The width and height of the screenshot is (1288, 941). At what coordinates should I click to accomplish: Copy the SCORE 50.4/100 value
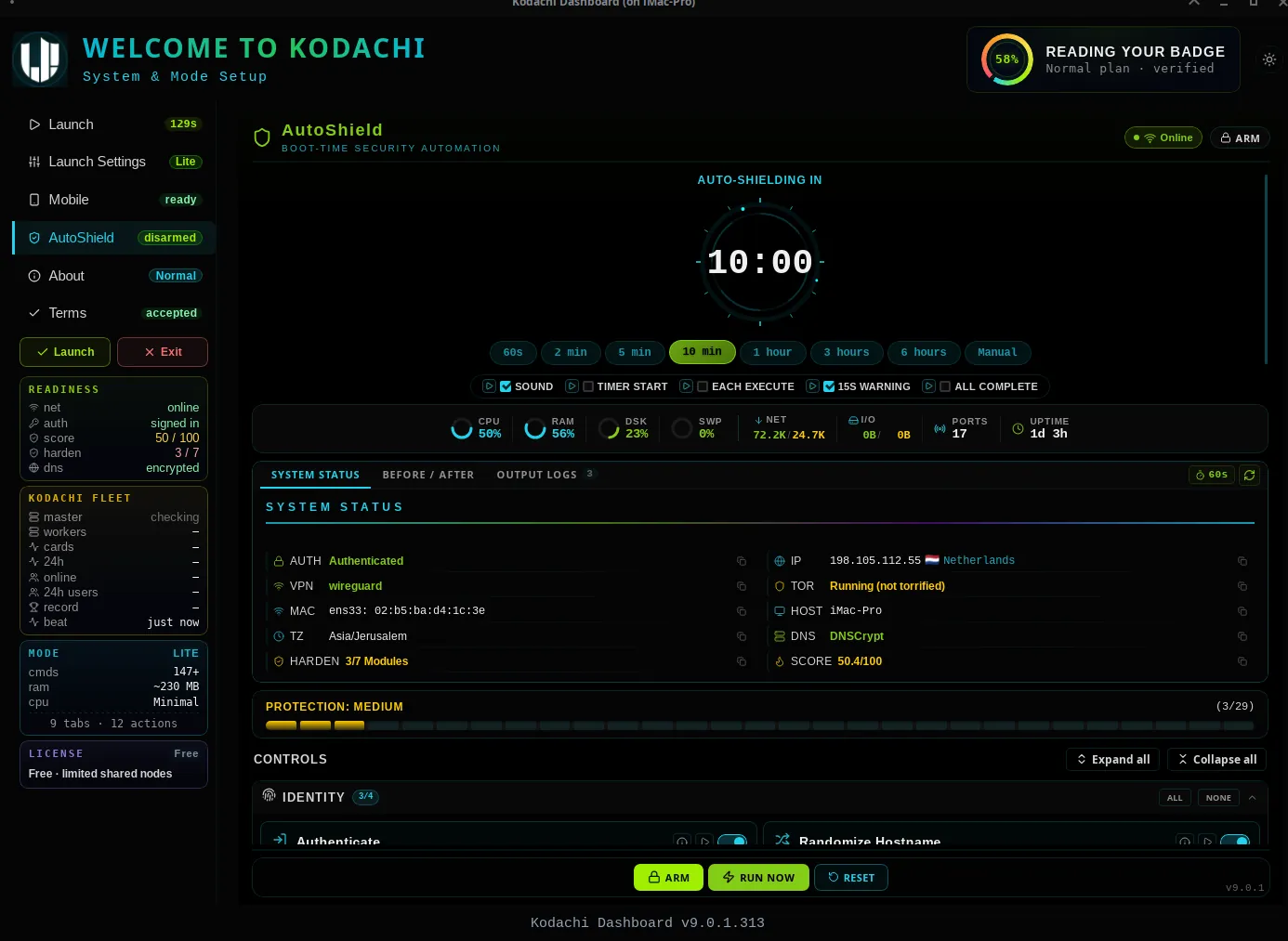coord(1242,661)
